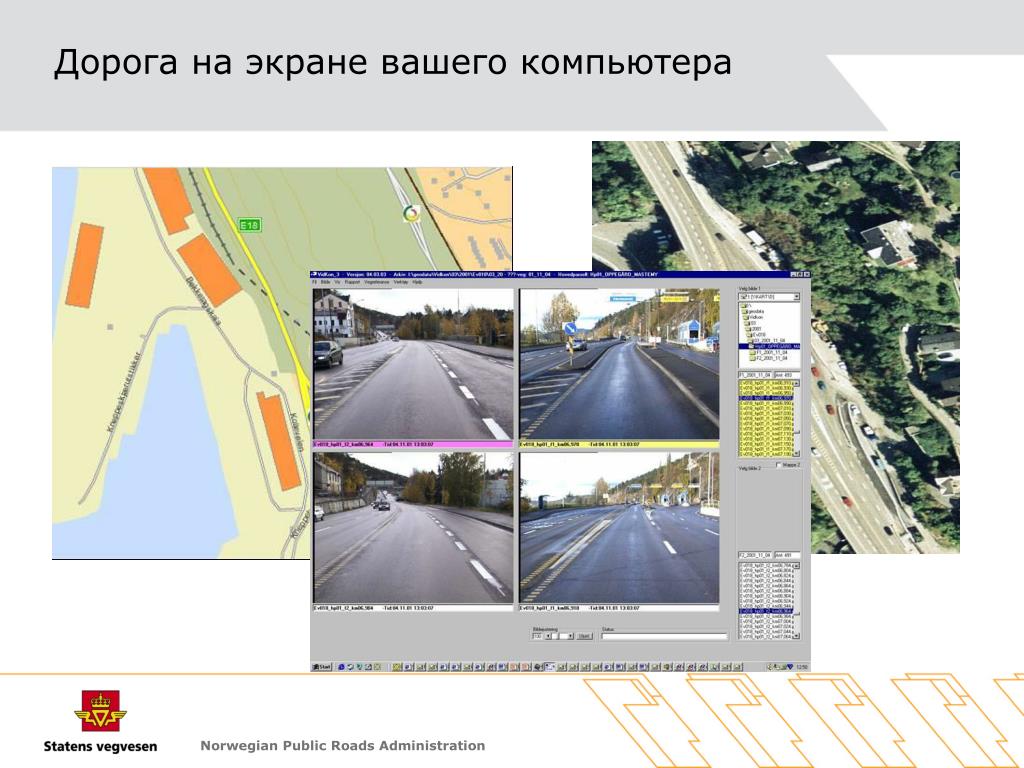The height and width of the screenshot is (768, 1024).
Task: Open the Vegreferanse menu
Action: 376,282
